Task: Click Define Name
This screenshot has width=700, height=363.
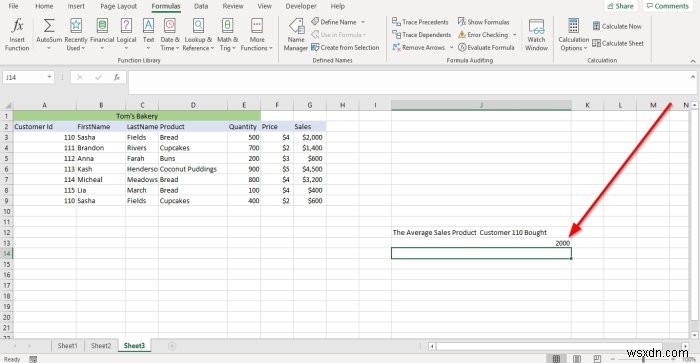Action: tap(334, 22)
